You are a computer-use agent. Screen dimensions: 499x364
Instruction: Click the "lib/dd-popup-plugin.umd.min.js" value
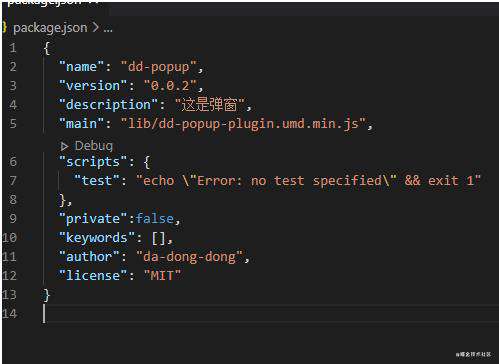[x=243, y=124]
